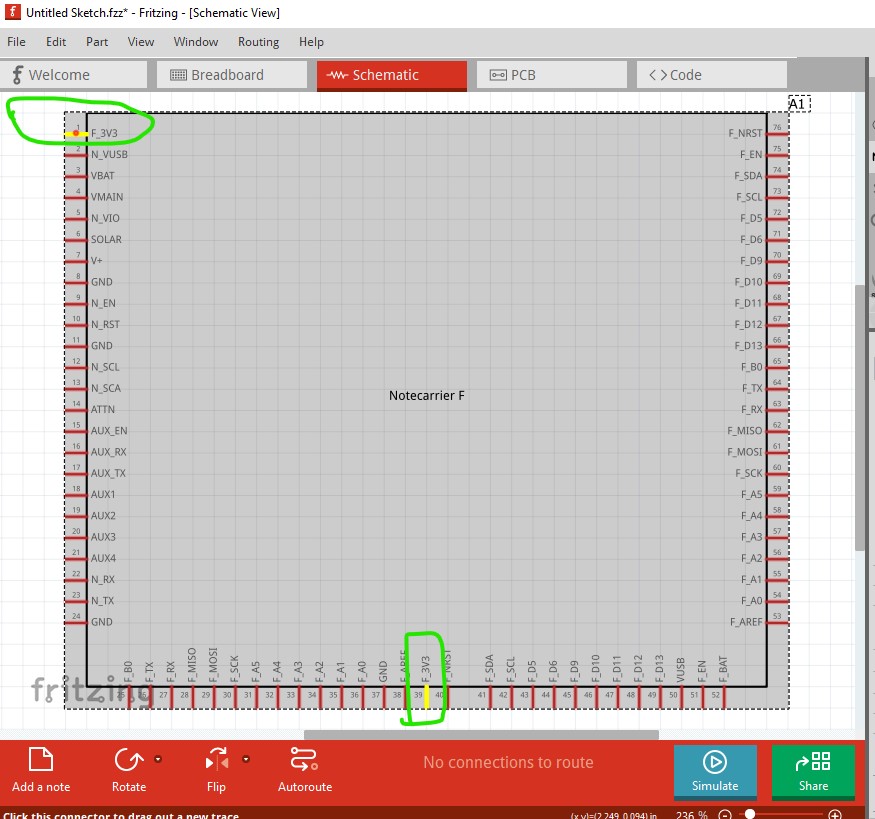Screen dimensions: 875x819
Task: Click the AUX3 pin label
Action: pyautogui.click(x=103, y=536)
